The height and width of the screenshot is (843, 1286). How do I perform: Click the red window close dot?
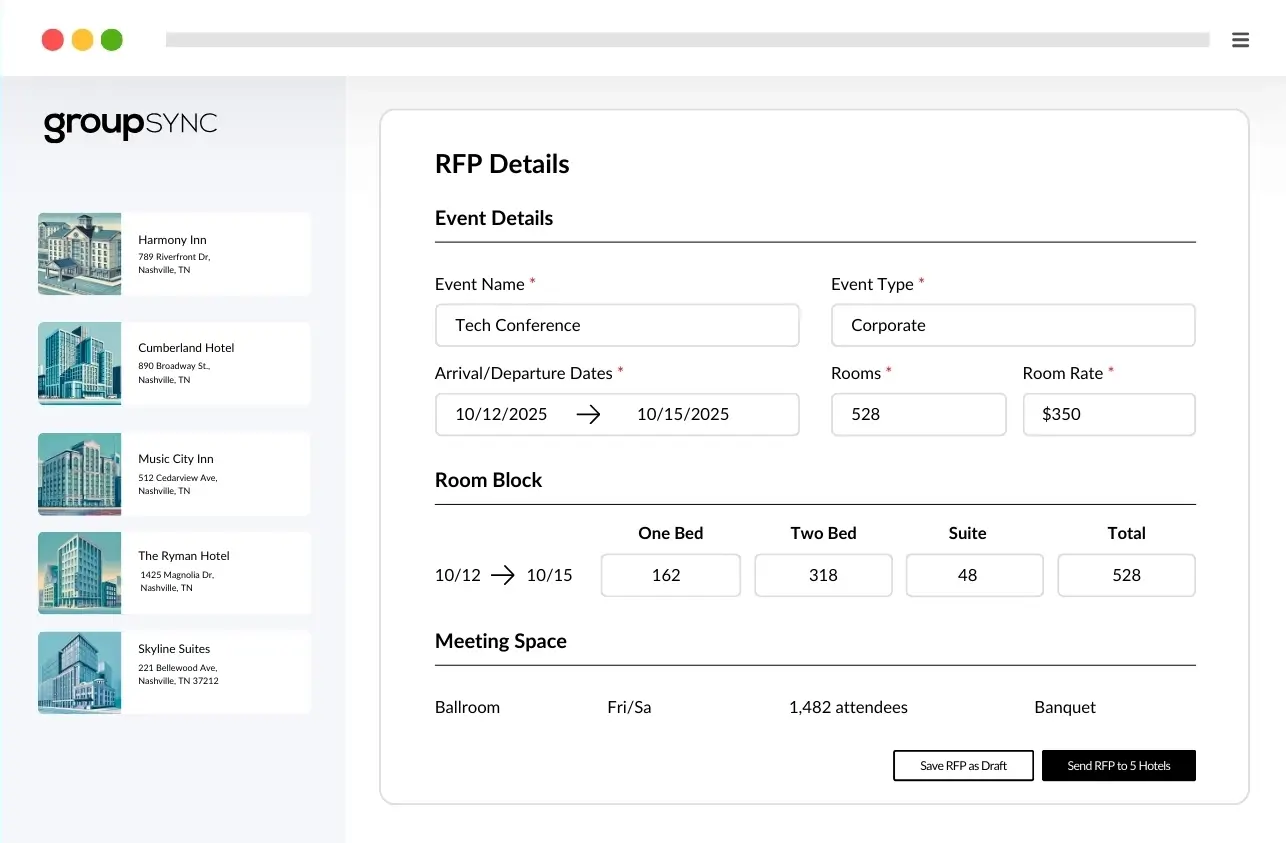[52, 40]
